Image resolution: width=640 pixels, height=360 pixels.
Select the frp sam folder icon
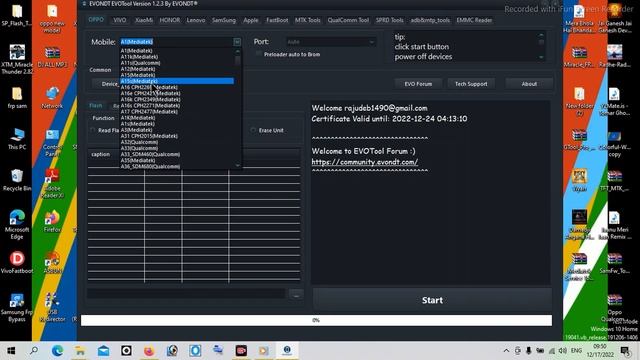(17, 98)
